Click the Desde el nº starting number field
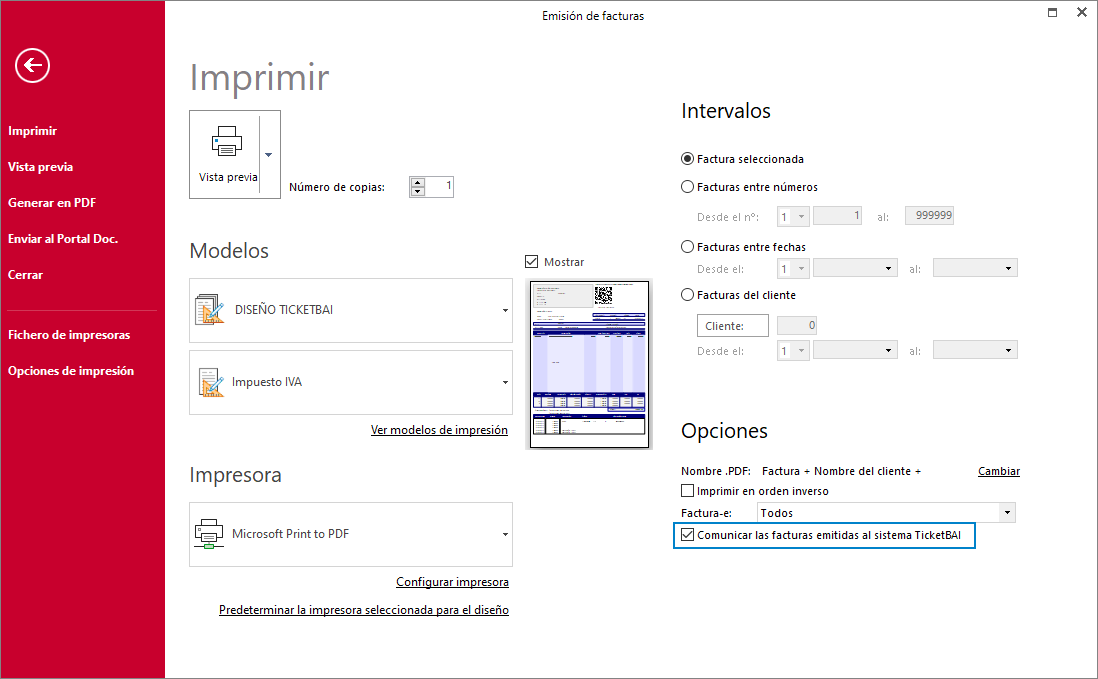Screen dimensions: 1098x679 coord(837,216)
